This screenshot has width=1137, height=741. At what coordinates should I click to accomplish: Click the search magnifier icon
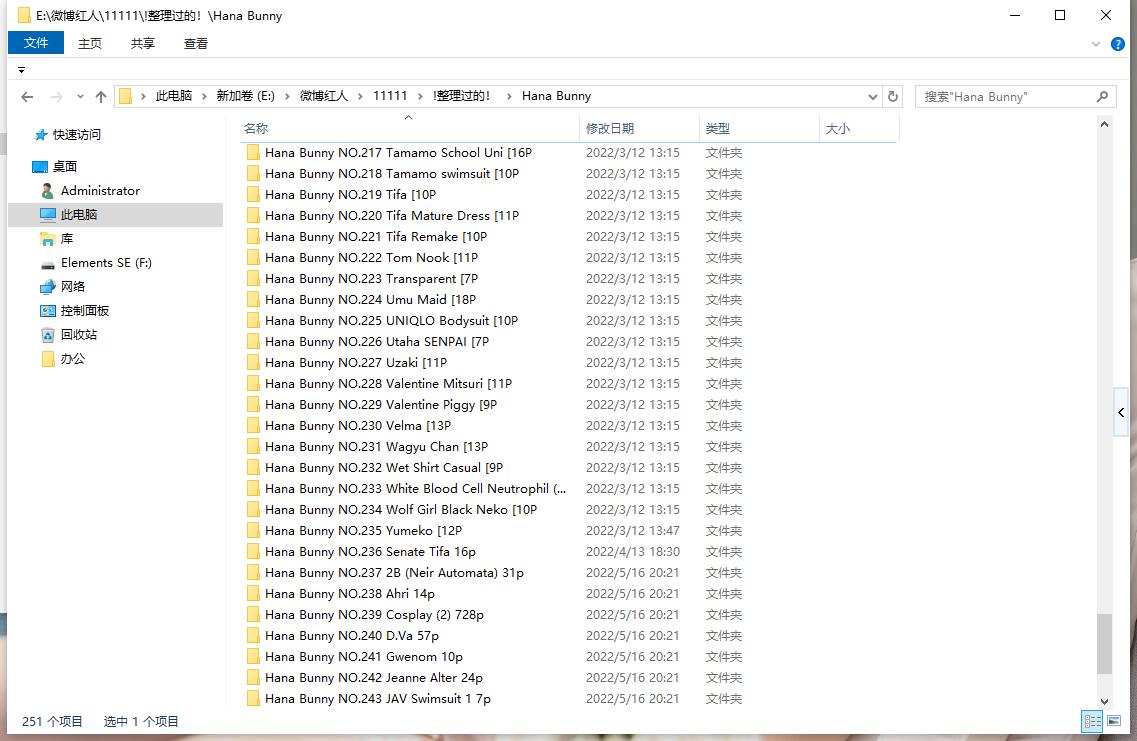(1102, 96)
